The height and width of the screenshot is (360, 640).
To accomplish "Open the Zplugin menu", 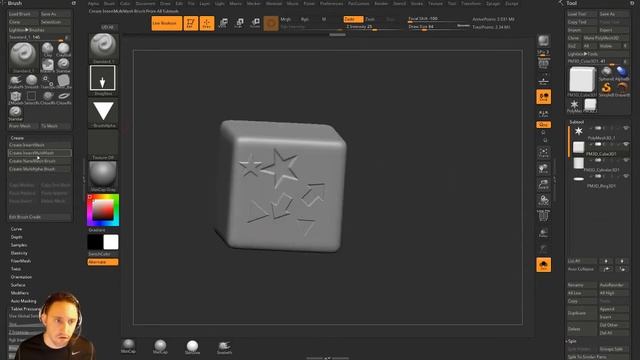I will [493, 3].
